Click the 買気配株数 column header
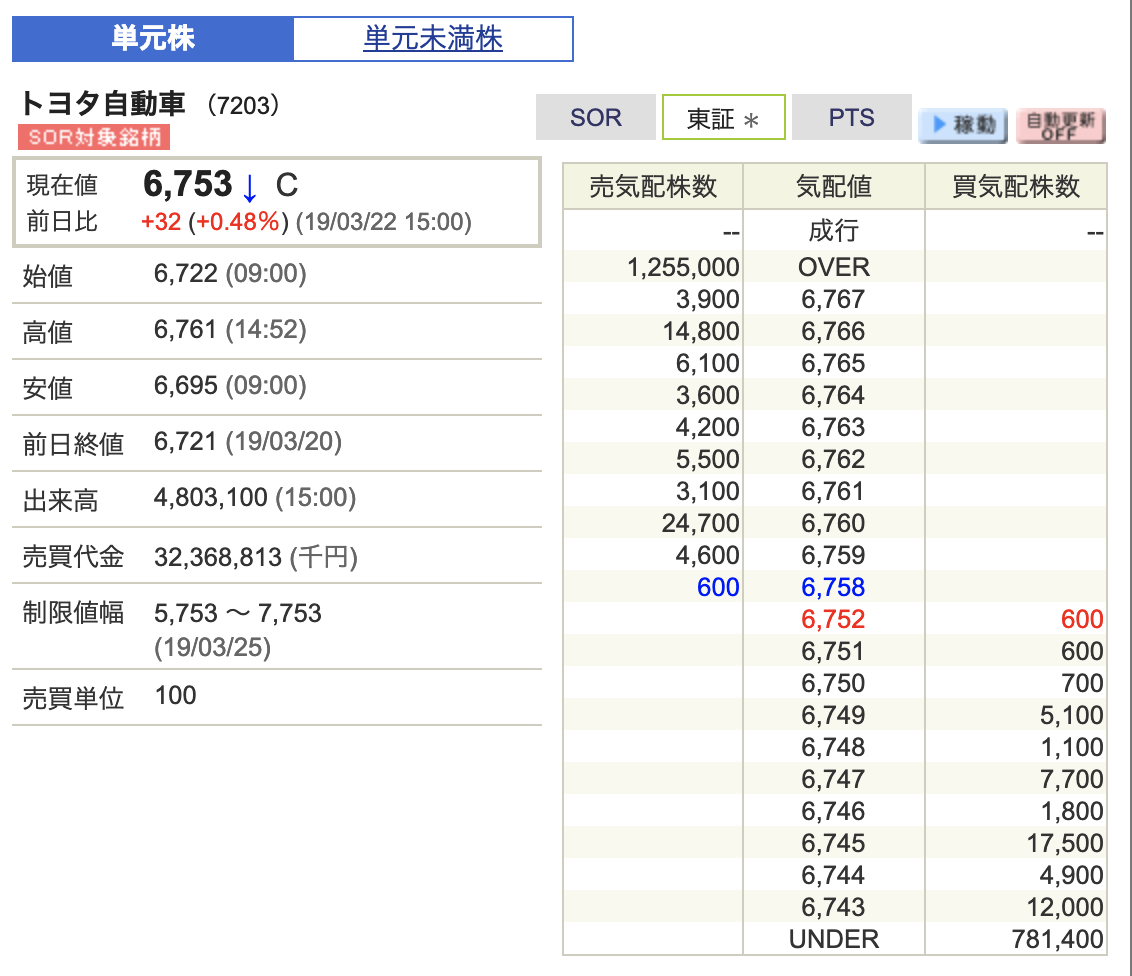The image size is (1132, 976). coord(1016,186)
